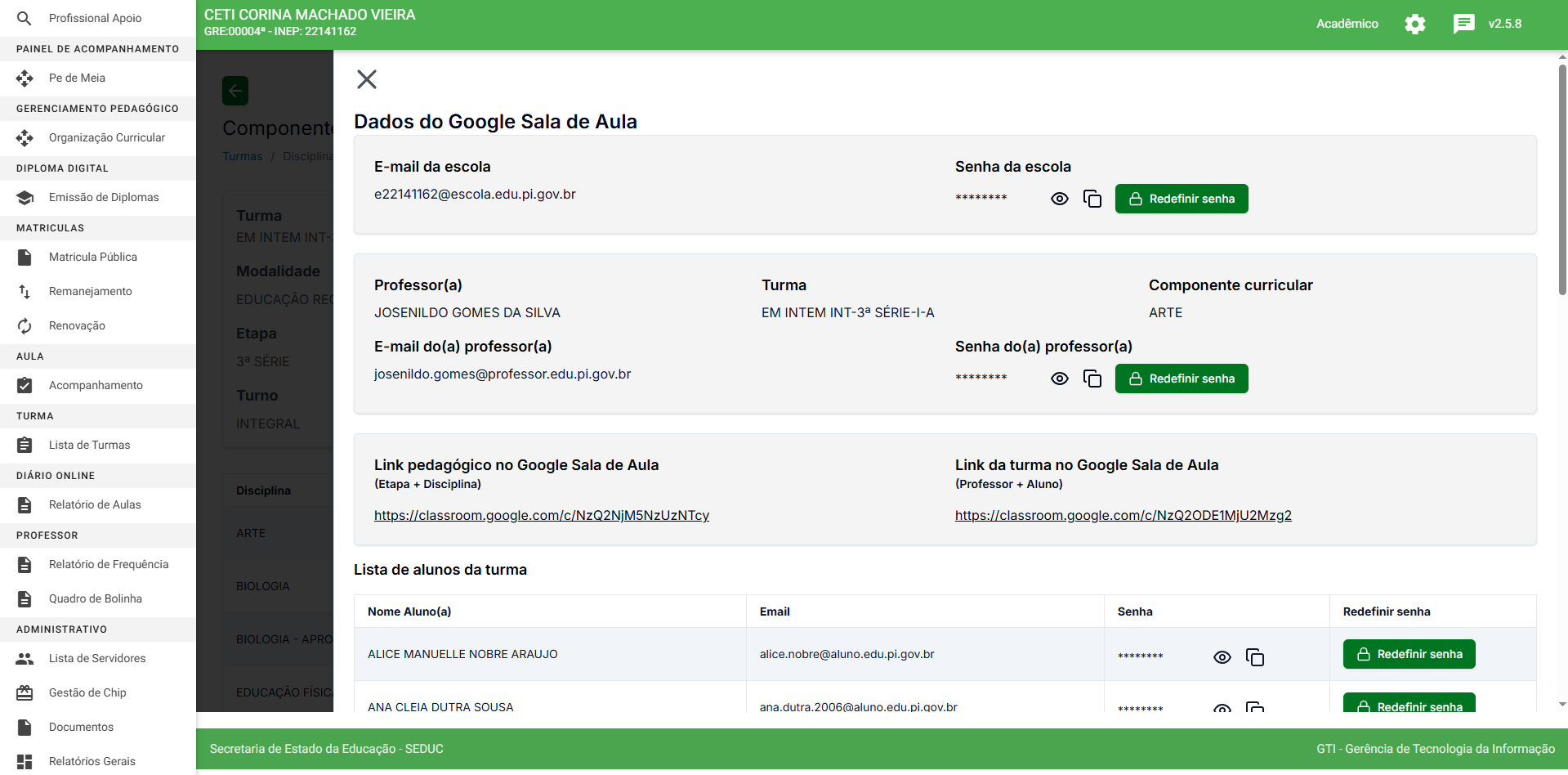Open Lista de Turmas in sidebar
1568x775 pixels.
click(89, 445)
